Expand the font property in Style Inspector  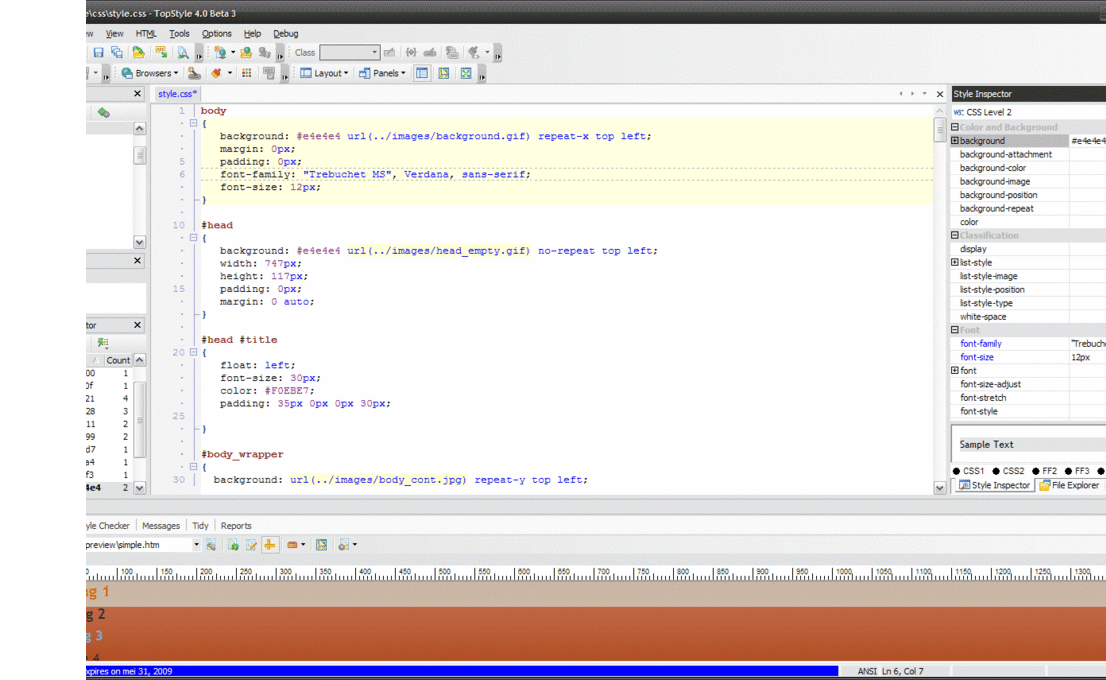(955, 370)
